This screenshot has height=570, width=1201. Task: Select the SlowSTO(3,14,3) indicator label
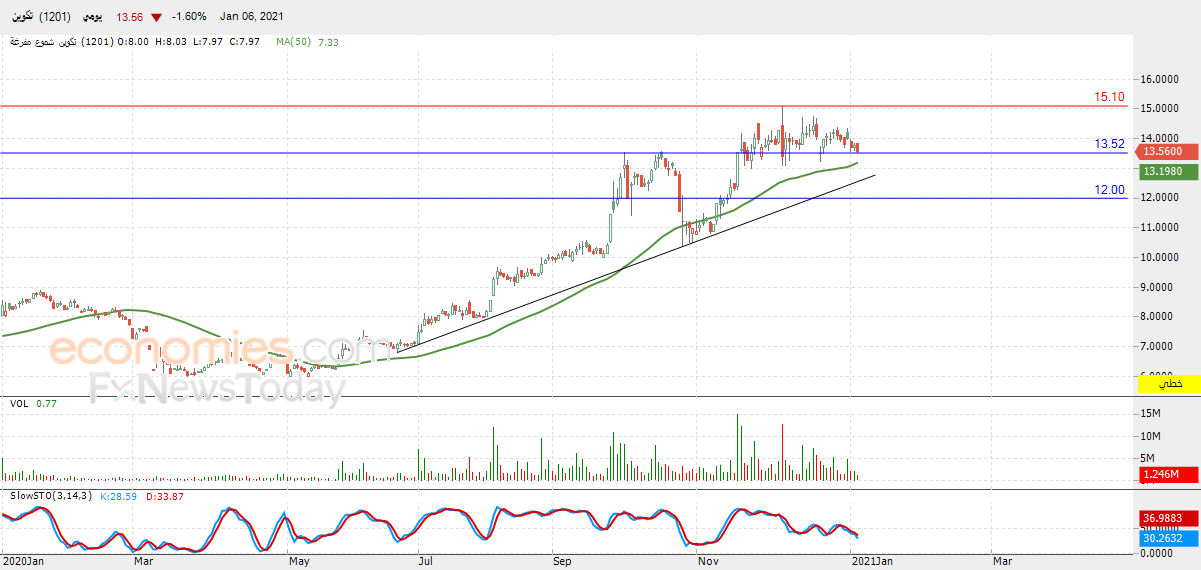pyautogui.click(x=51, y=496)
